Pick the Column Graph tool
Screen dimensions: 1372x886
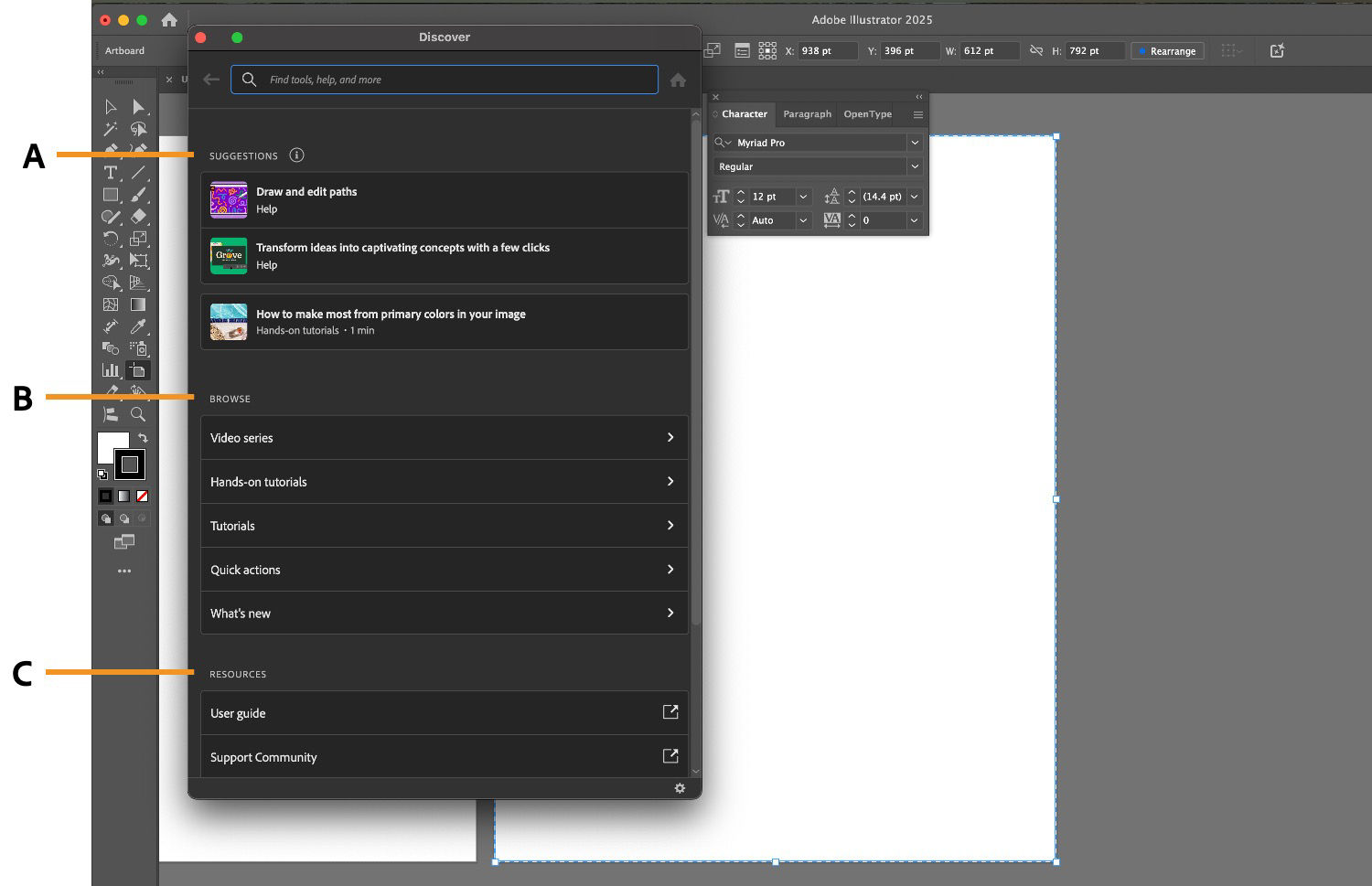click(x=111, y=370)
